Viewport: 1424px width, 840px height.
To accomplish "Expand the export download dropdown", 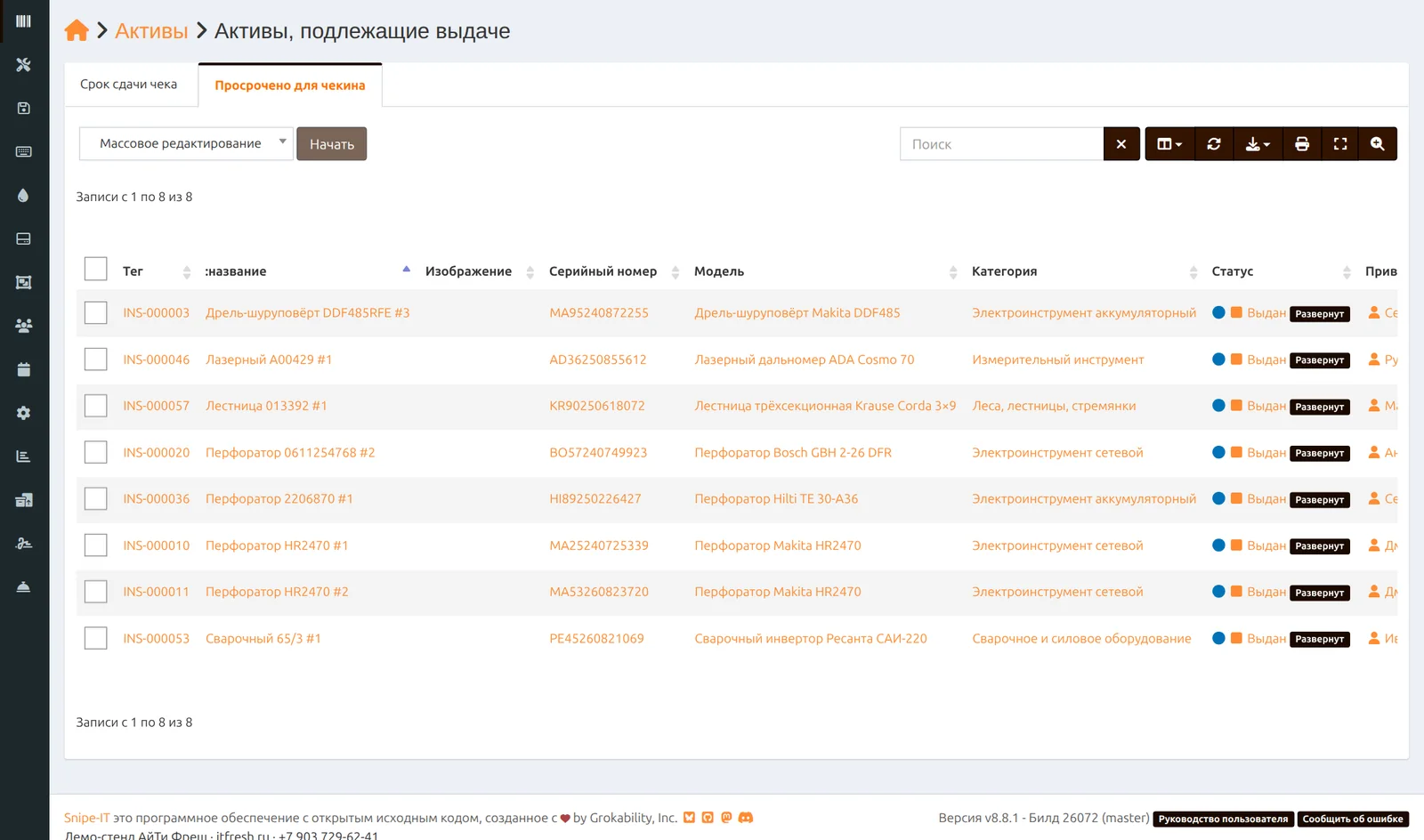I will pyautogui.click(x=1258, y=144).
